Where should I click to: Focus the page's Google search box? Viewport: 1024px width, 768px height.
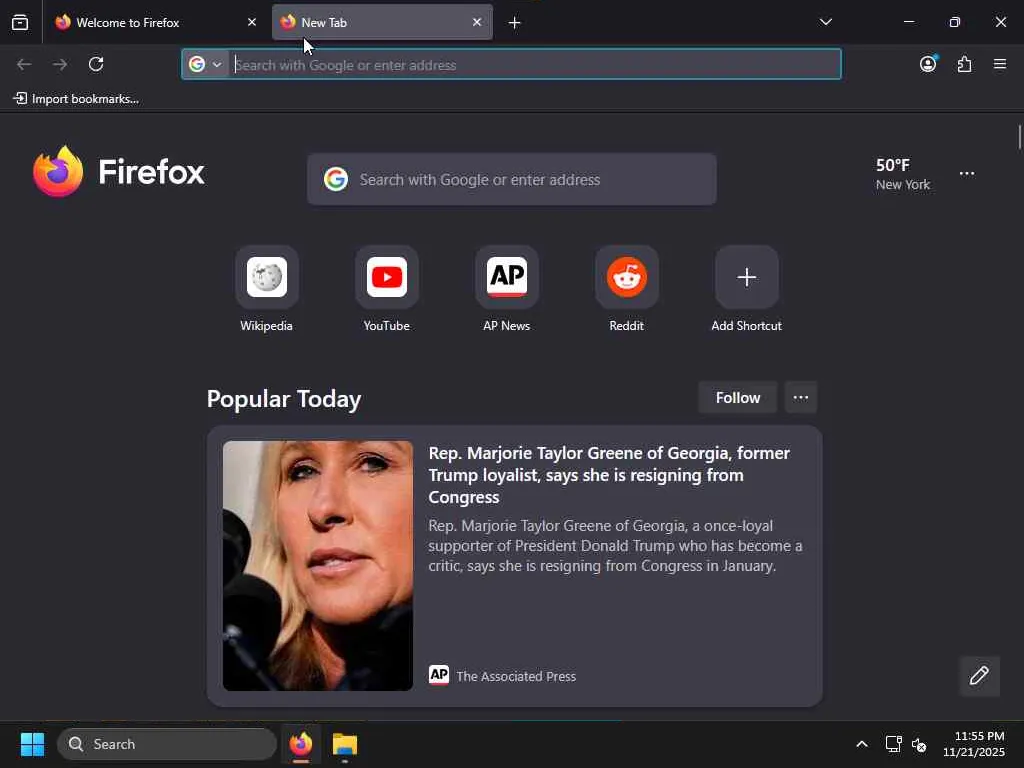click(x=512, y=179)
